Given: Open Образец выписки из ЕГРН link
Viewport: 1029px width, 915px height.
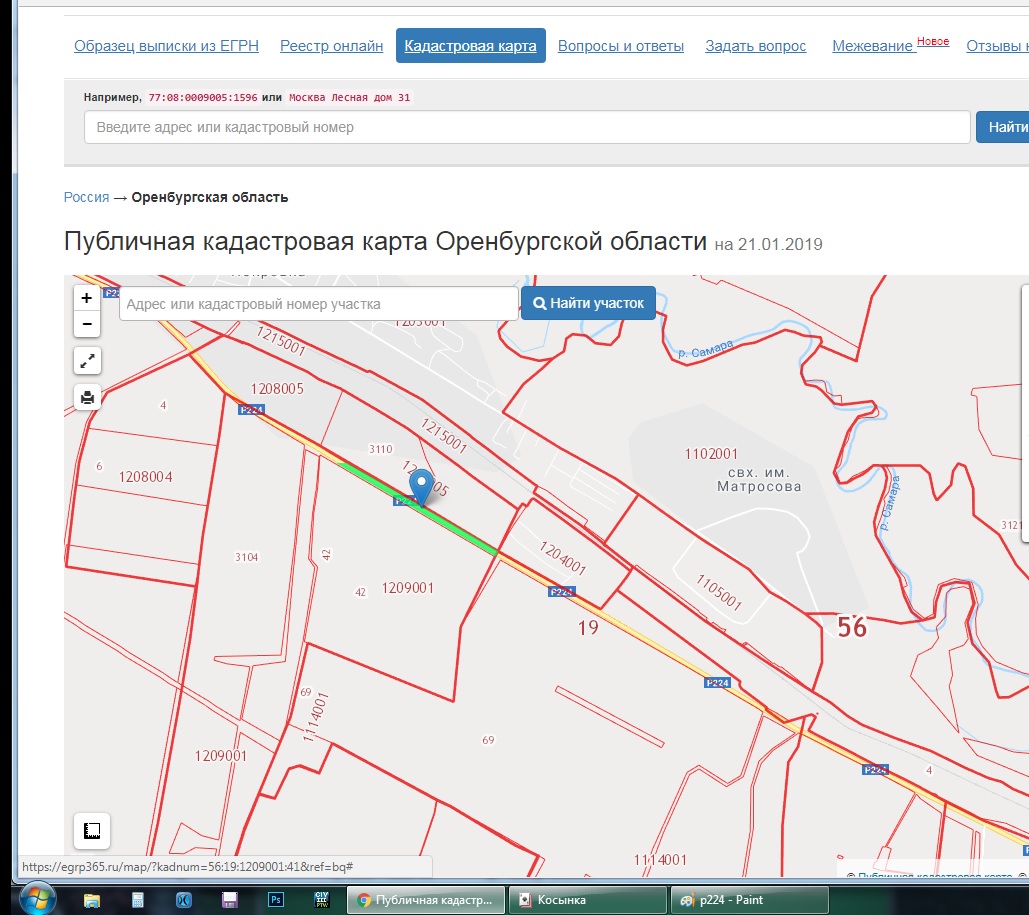Looking at the screenshot, I should (166, 46).
